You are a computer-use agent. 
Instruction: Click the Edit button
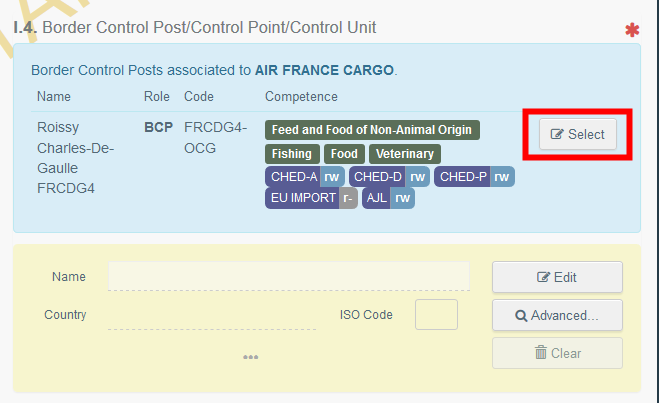click(x=557, y=277)
